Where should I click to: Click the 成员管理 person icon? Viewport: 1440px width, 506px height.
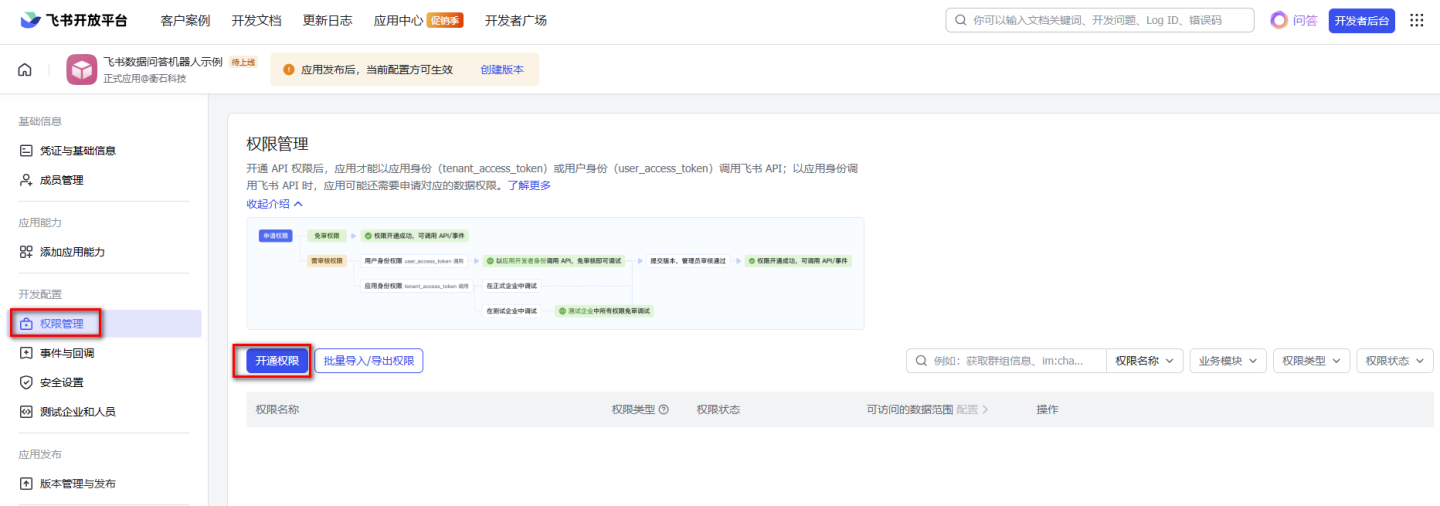tap(26, 180)
